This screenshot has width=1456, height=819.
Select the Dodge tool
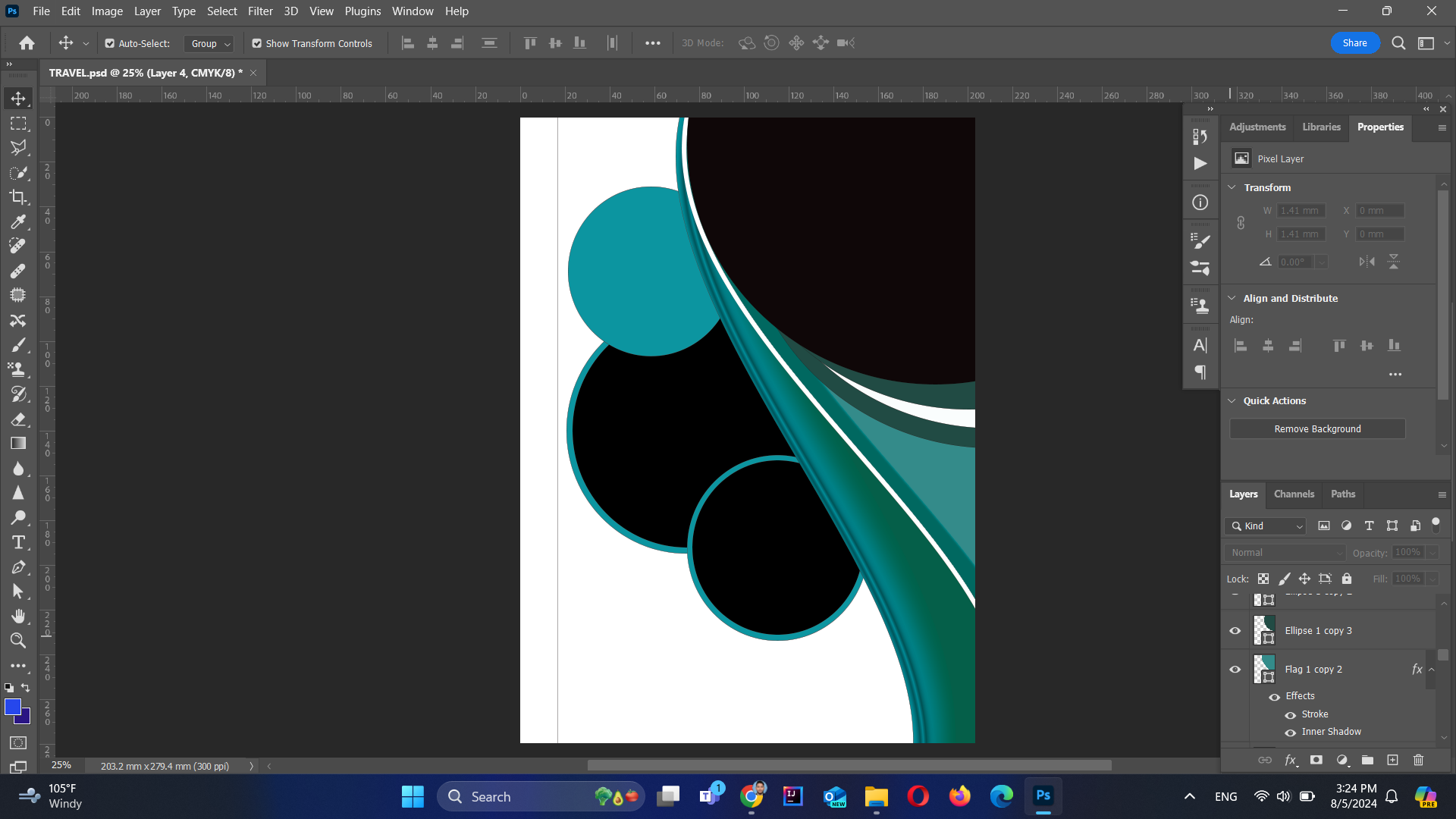18,517
